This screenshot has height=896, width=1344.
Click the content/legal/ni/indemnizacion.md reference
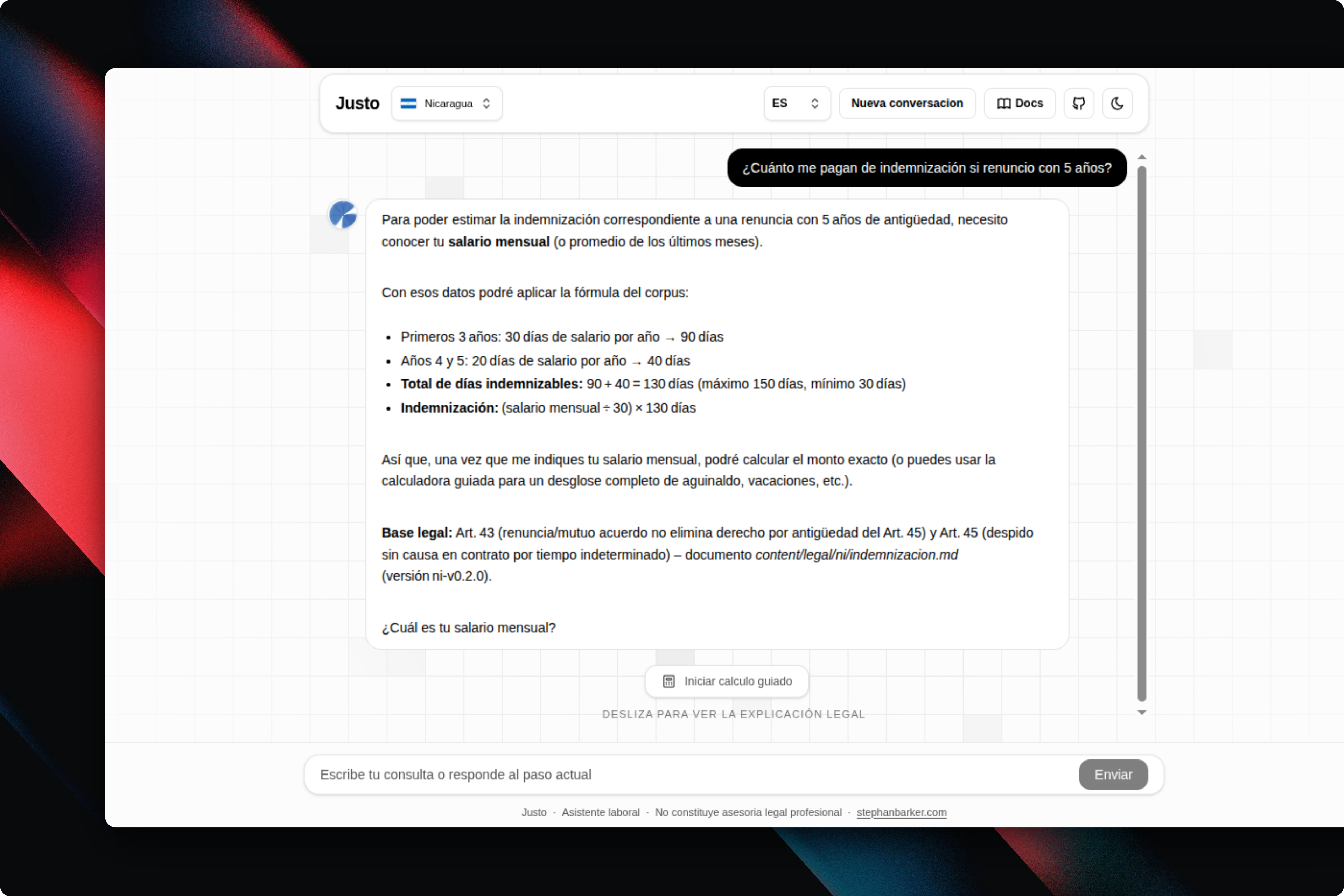click(x=856, y=555)
